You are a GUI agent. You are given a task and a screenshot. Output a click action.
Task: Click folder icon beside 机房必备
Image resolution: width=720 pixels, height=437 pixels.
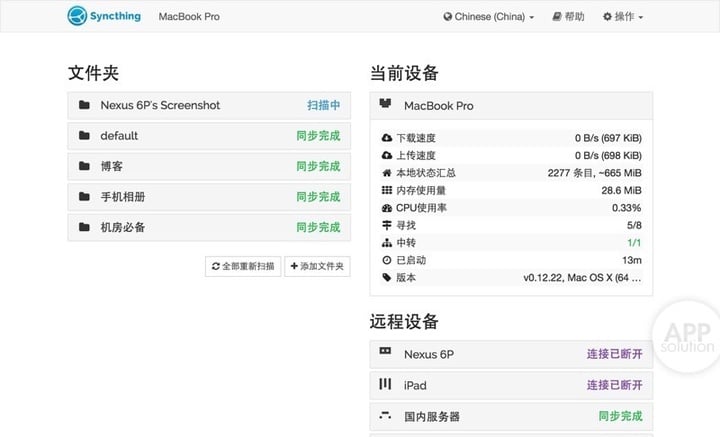click(84, 227)
